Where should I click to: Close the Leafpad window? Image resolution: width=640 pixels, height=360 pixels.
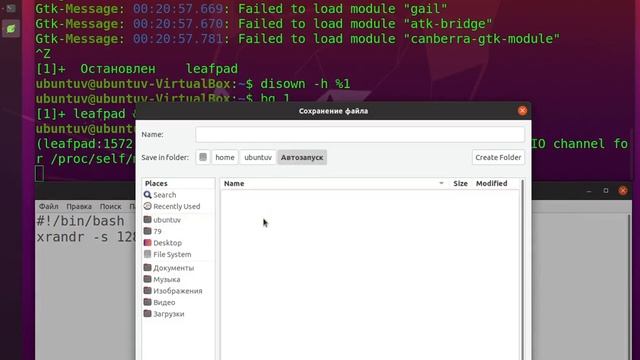coord(623,191)
